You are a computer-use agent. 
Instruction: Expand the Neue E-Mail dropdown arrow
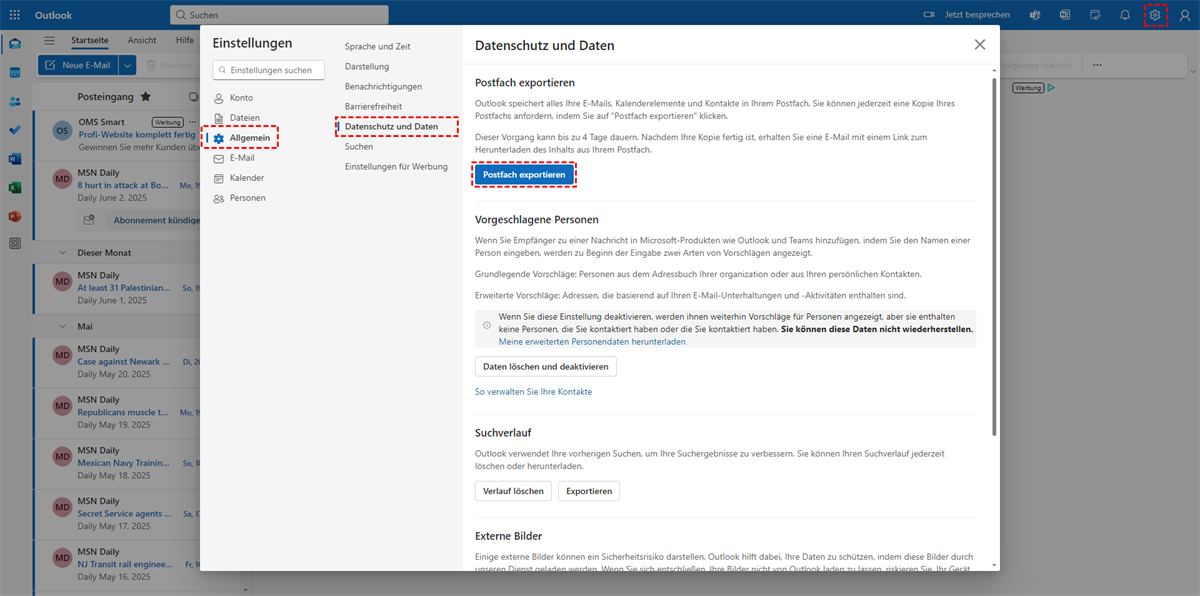click(127, 65)
